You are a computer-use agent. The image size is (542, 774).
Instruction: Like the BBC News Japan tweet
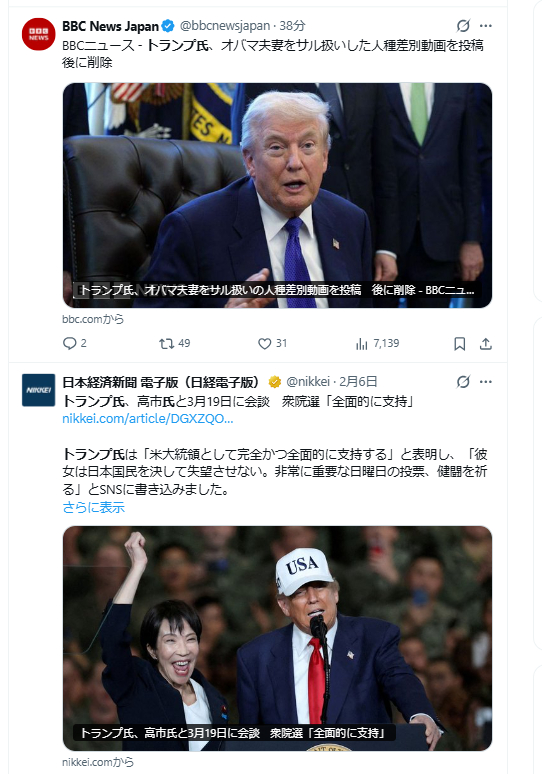click(265, 343)
